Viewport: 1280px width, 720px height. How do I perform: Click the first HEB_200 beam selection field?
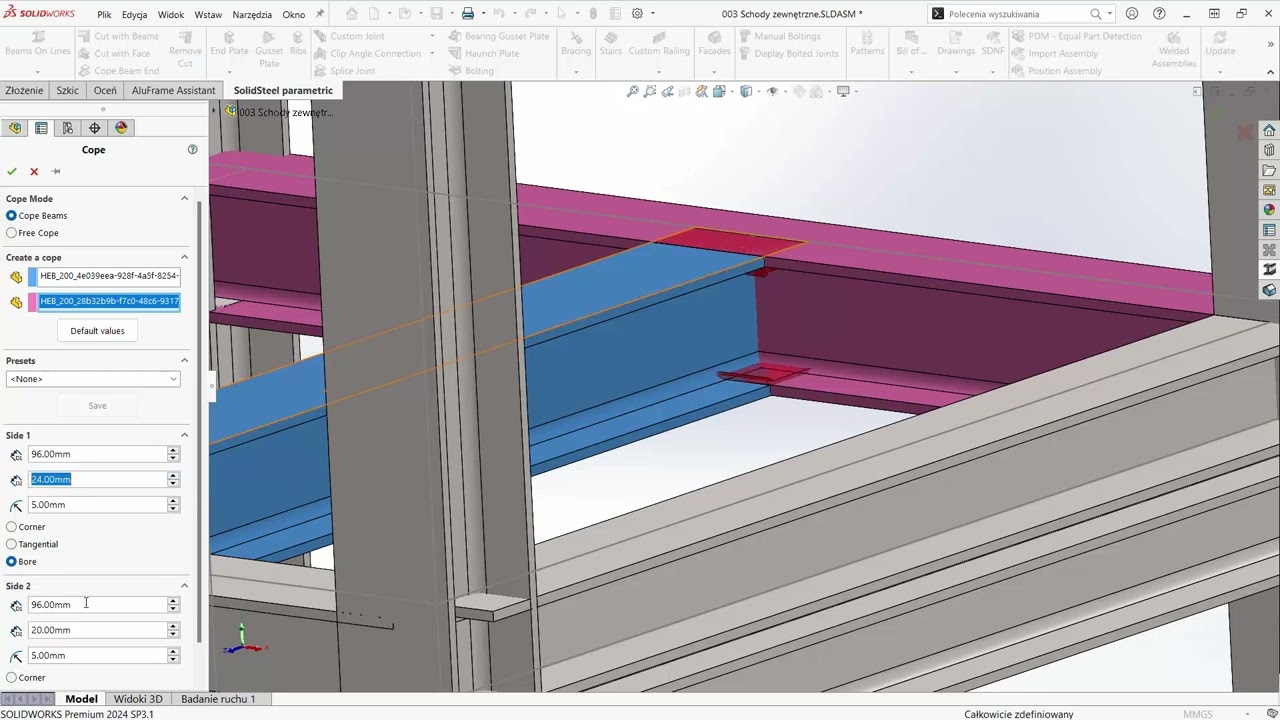tap(109, 276)
